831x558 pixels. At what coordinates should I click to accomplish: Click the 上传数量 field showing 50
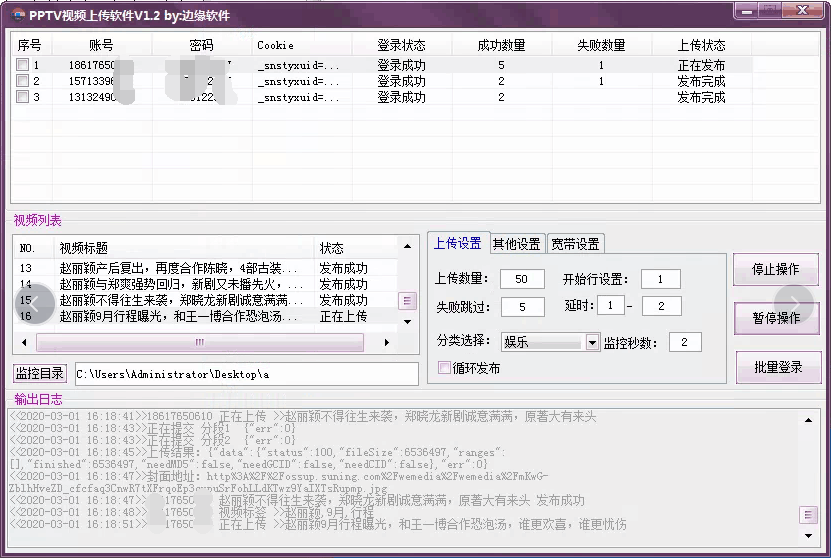522,279
